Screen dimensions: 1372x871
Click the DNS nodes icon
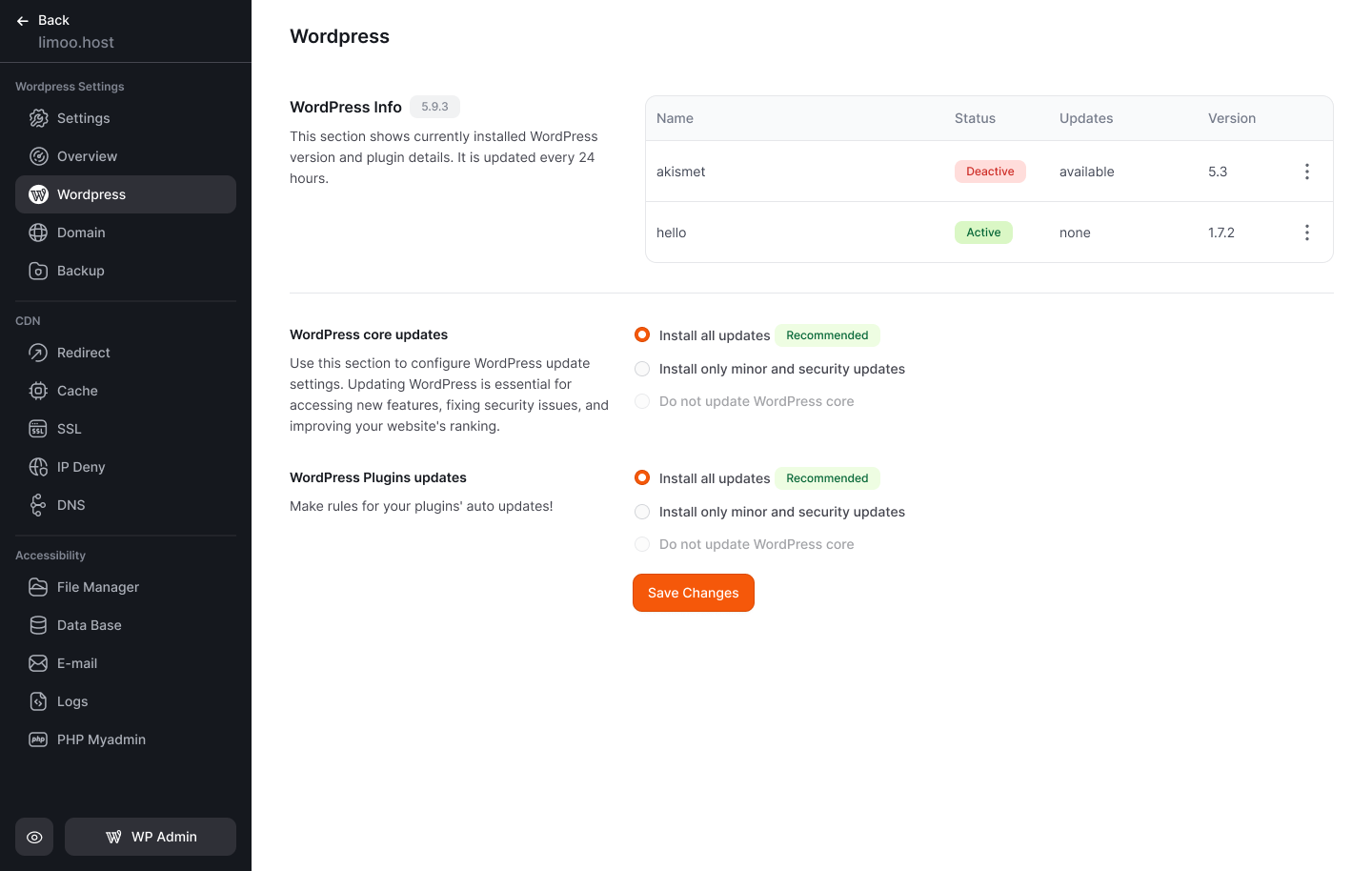38,505
